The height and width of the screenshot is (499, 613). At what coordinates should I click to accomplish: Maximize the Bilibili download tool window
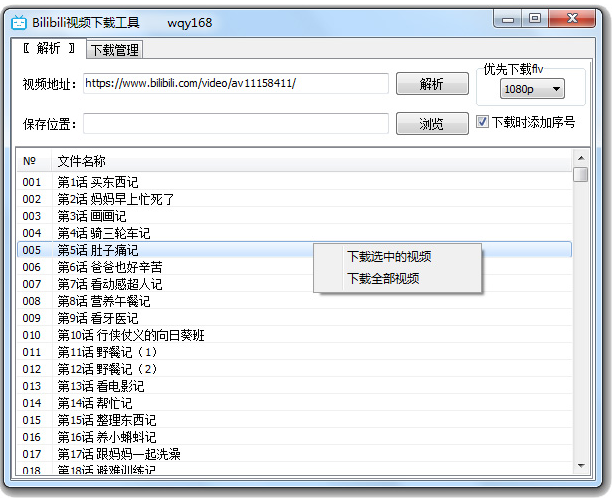point(535,18)
